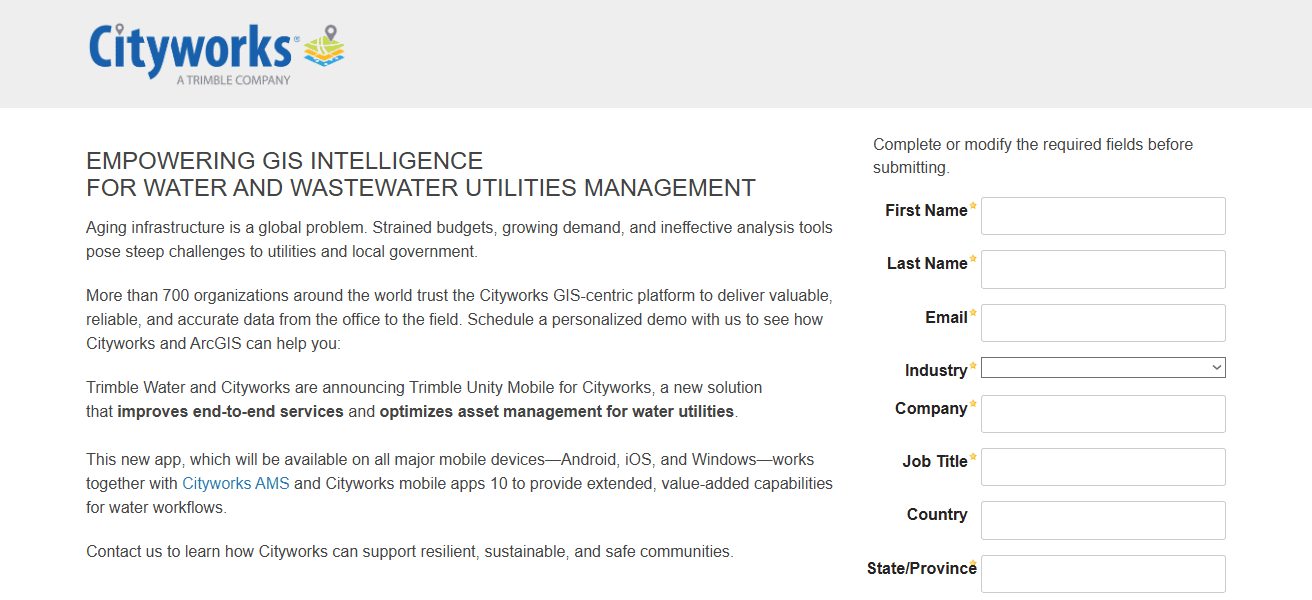The width and height of the screenshot is (1312, 600).
Task: Click the 'optimizes asset management for water utilities' bold text
Action: 557,412
